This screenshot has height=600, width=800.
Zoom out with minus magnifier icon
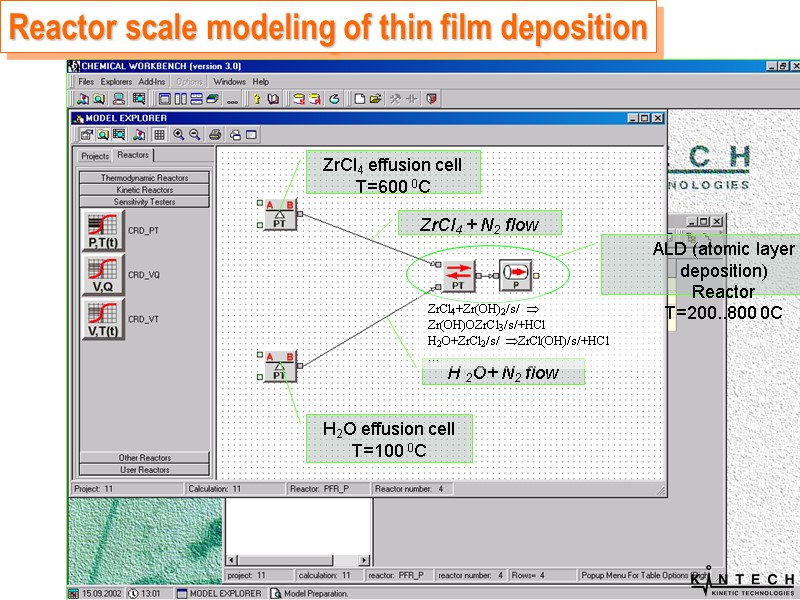pos(195,135)
